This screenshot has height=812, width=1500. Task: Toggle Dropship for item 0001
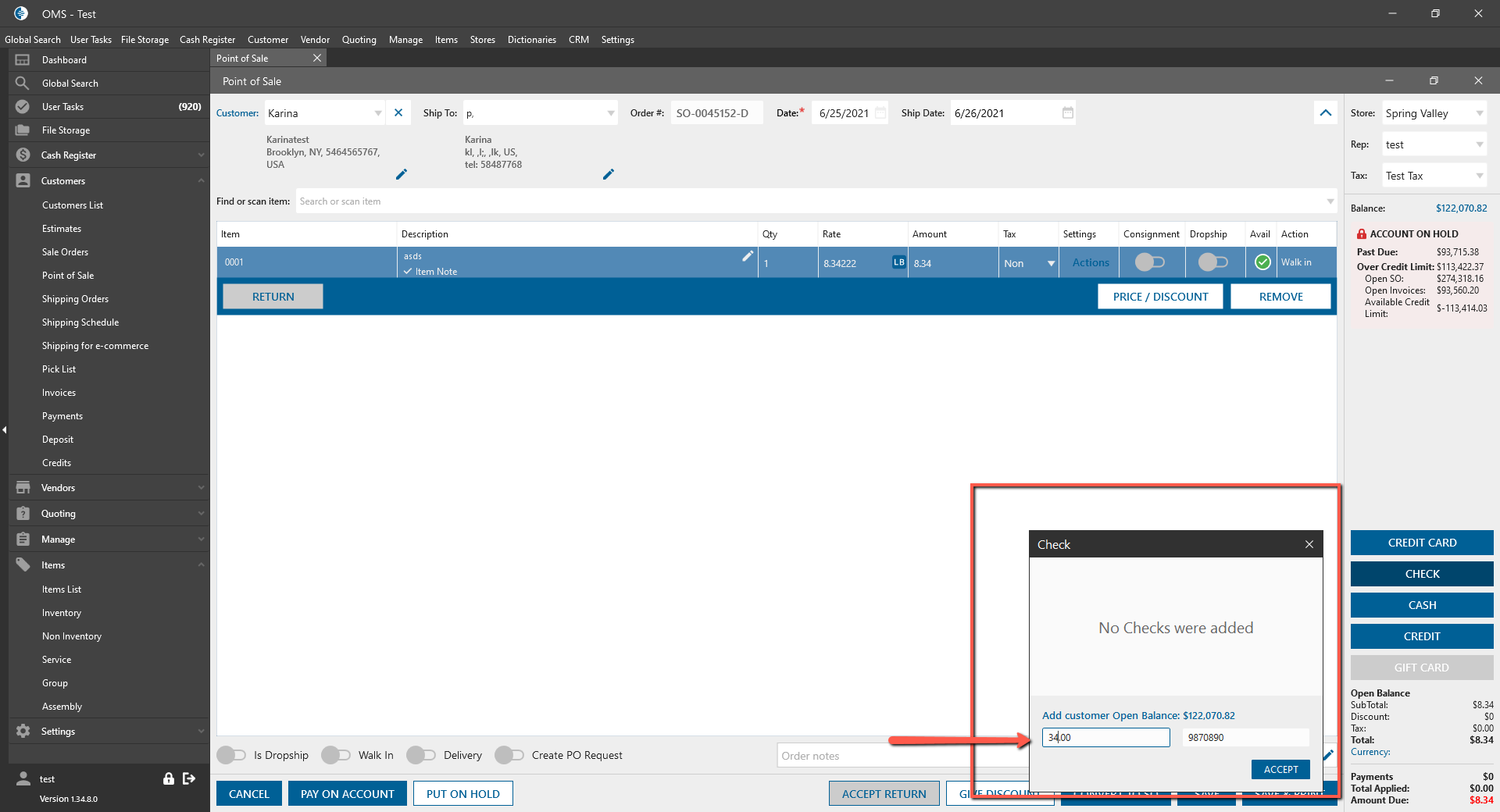[x=1213, y=262]
